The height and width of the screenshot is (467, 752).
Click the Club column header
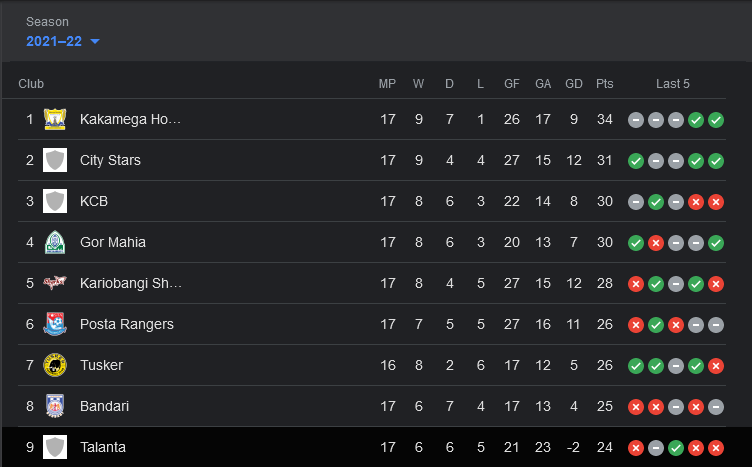31,84
